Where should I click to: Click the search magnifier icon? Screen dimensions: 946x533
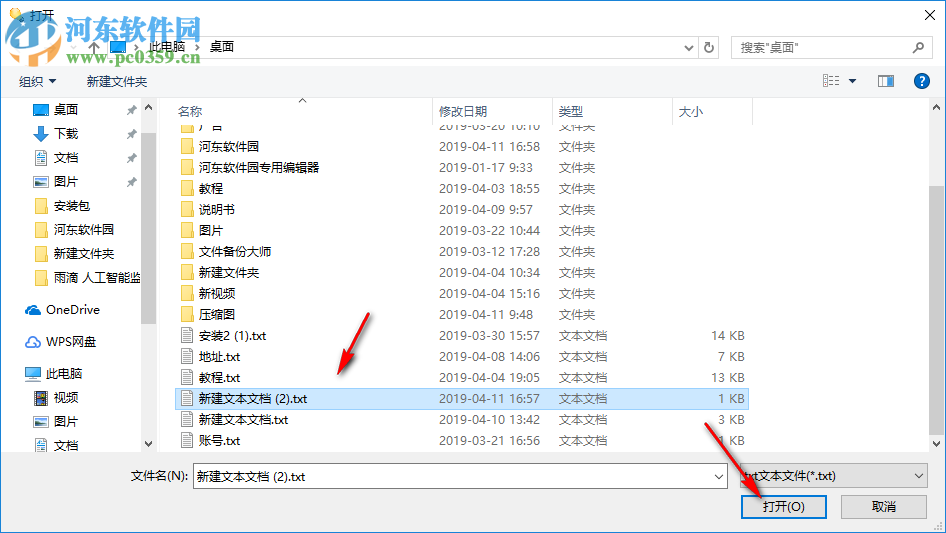918,47
